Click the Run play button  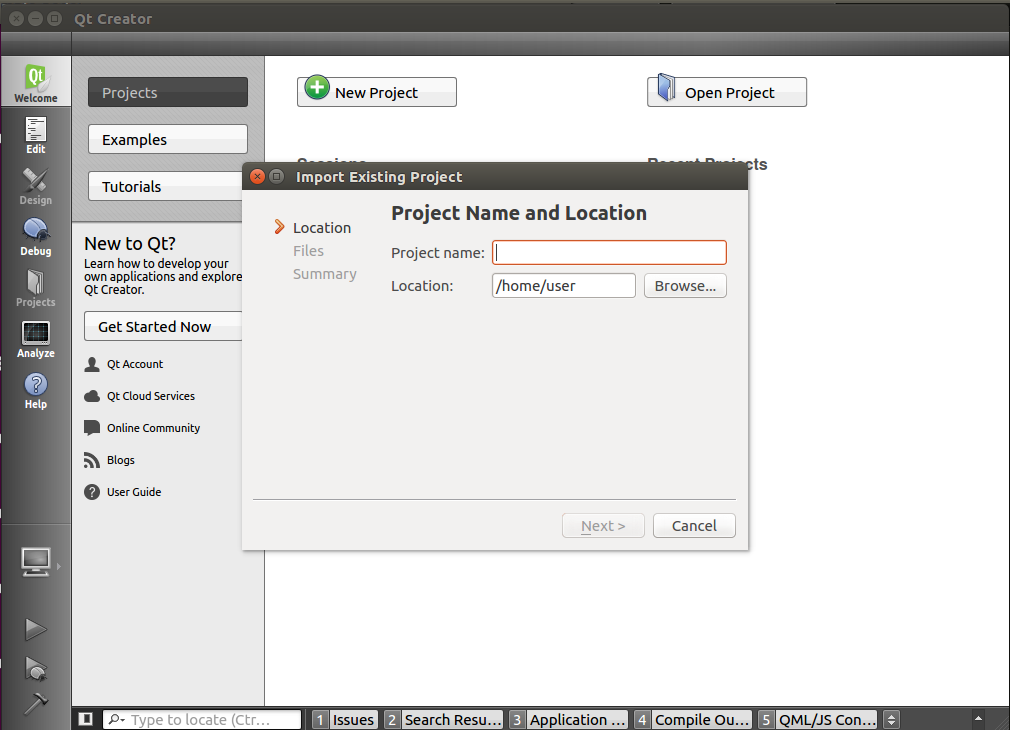pyautogui.click(x=35, y=629)
